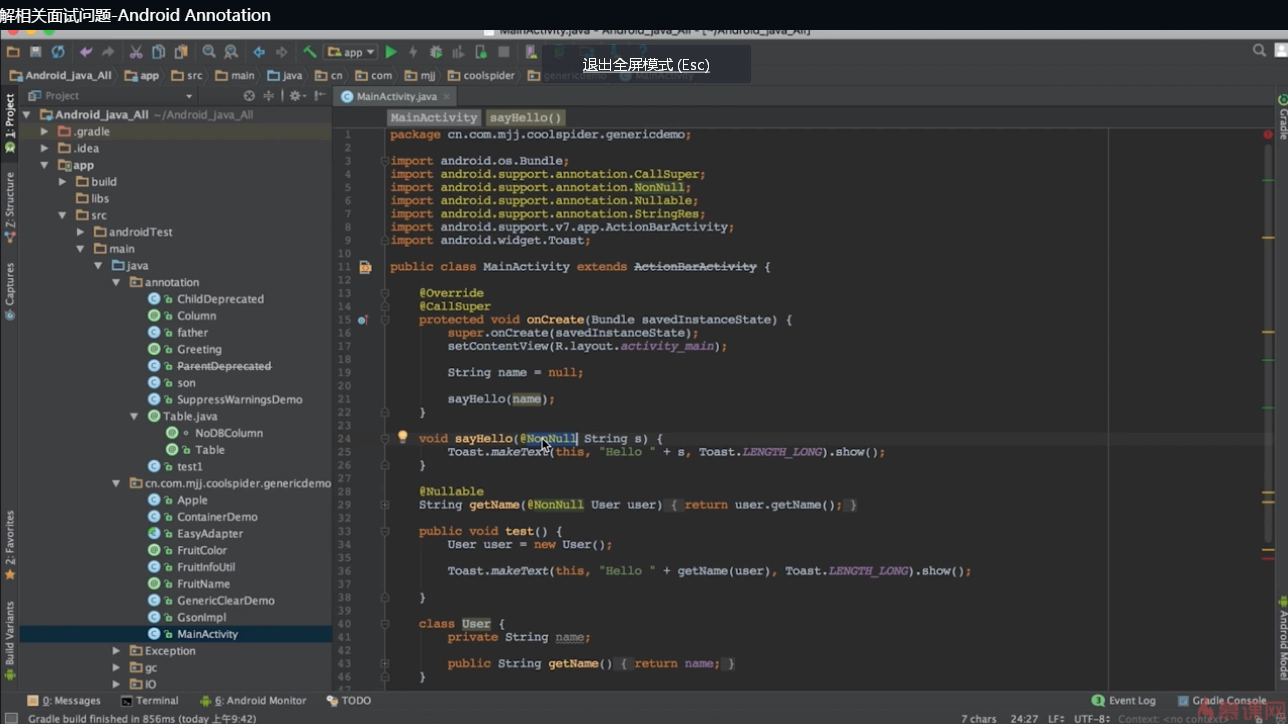Toggle the 2: Favorites tool window
1288x724 pixels.
pos(10,538)
